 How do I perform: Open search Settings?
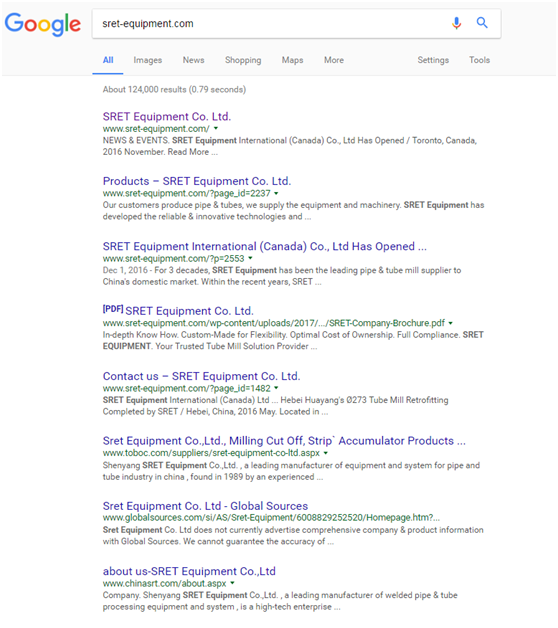tap(433, 60)
